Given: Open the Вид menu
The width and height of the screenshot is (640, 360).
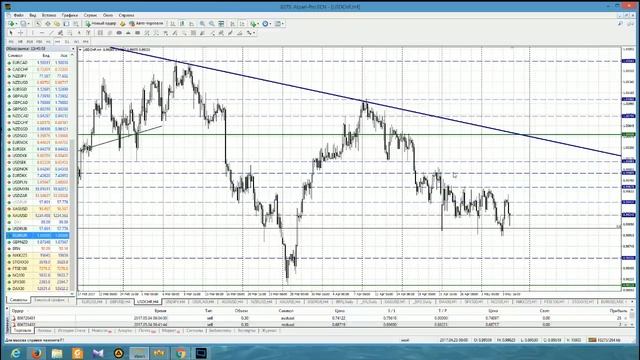Looking at the screenshot, I should click(33, 15).
